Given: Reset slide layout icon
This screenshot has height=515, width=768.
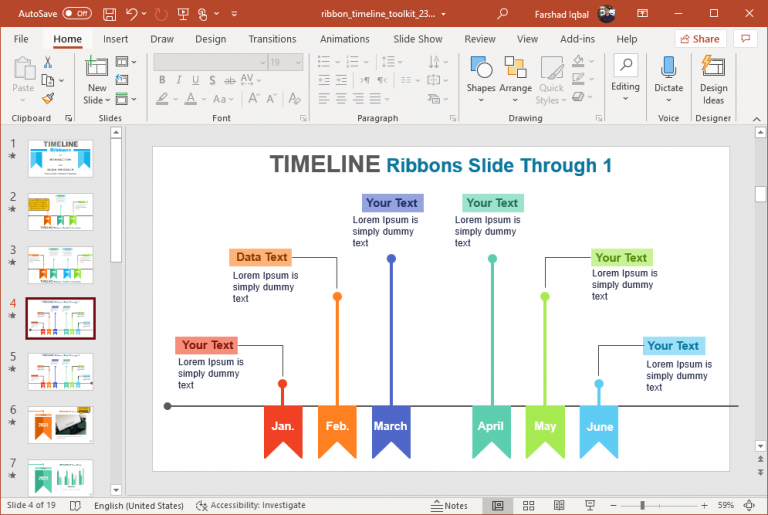Looking at the screenshot, I should click(x=121, y=80).
